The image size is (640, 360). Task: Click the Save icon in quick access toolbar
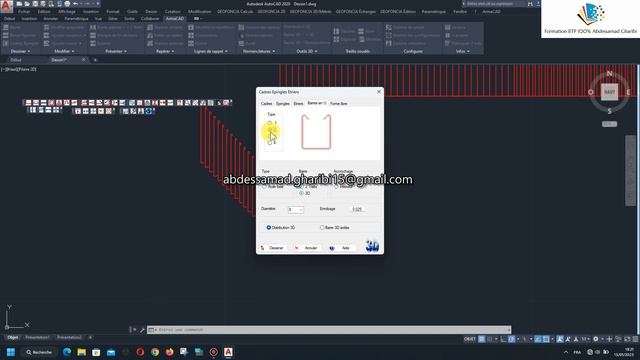[x=35, y=4]
